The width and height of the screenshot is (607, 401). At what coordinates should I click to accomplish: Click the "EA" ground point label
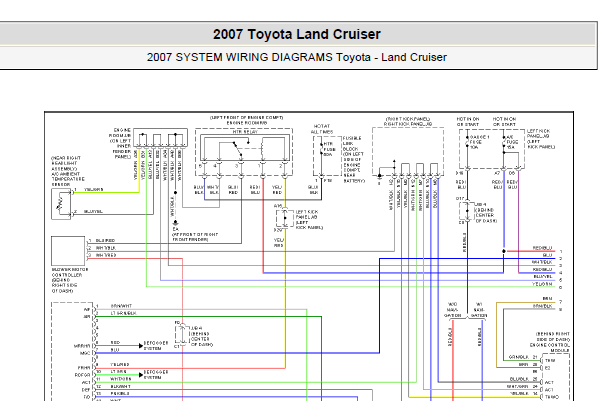(175, 229)
